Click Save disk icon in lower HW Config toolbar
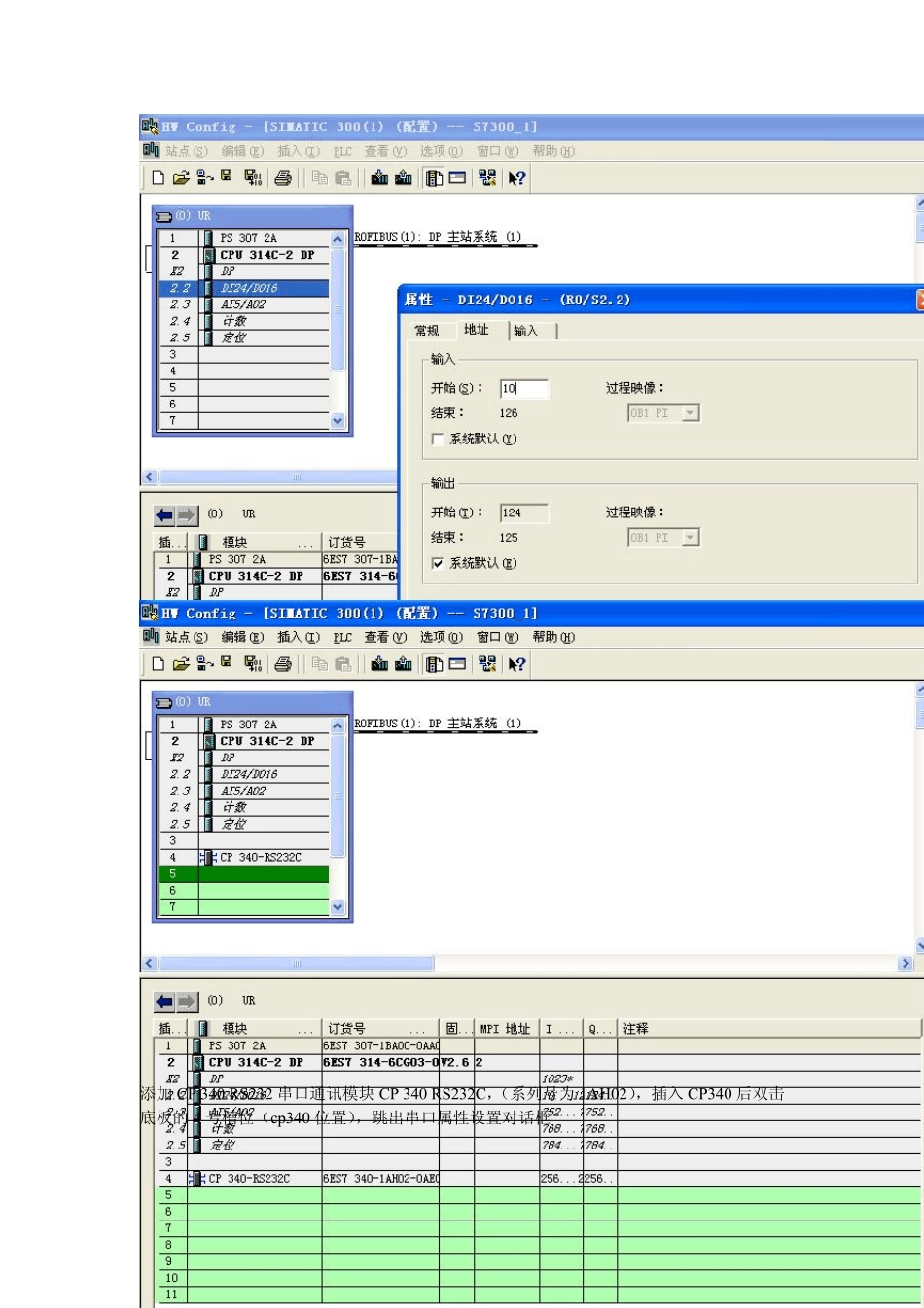924x1308 pixels. pos(227,662)
